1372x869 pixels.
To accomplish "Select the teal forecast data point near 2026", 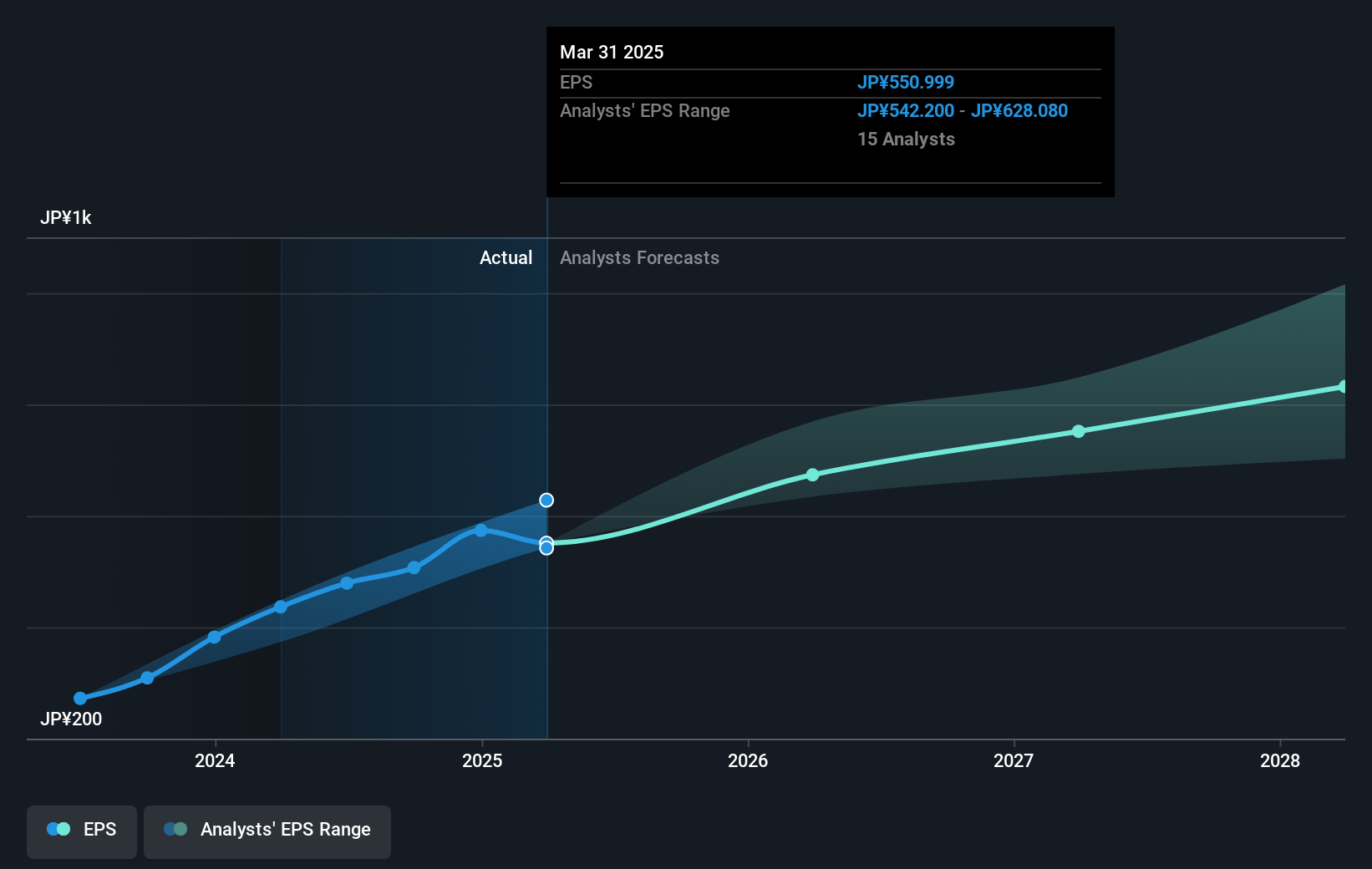I will click(812, 475).
